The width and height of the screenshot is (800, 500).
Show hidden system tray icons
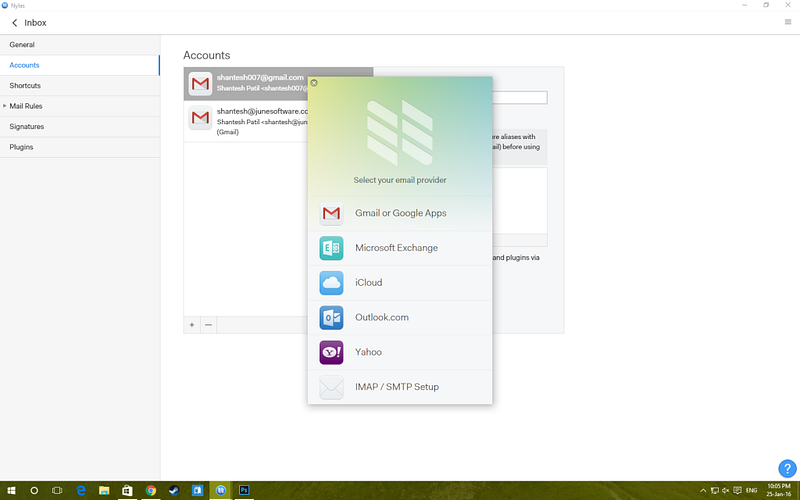click(703, 491)
